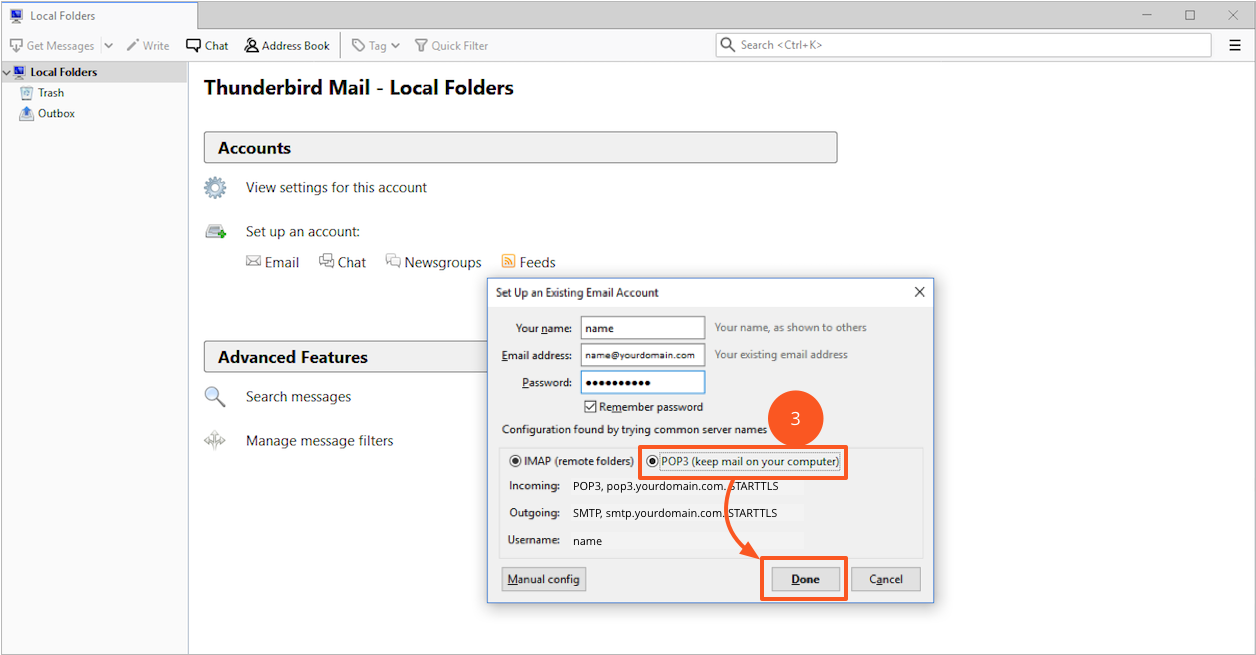Toggle the Quick Filter bar
This screenshot has width=1256, height=655.
point(452,46)
